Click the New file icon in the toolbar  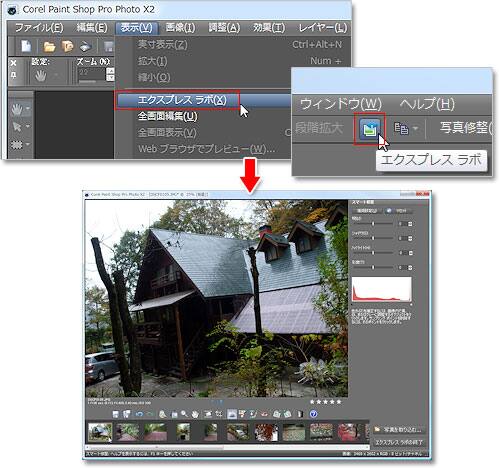pyautogui.click(x=26, y=46)
